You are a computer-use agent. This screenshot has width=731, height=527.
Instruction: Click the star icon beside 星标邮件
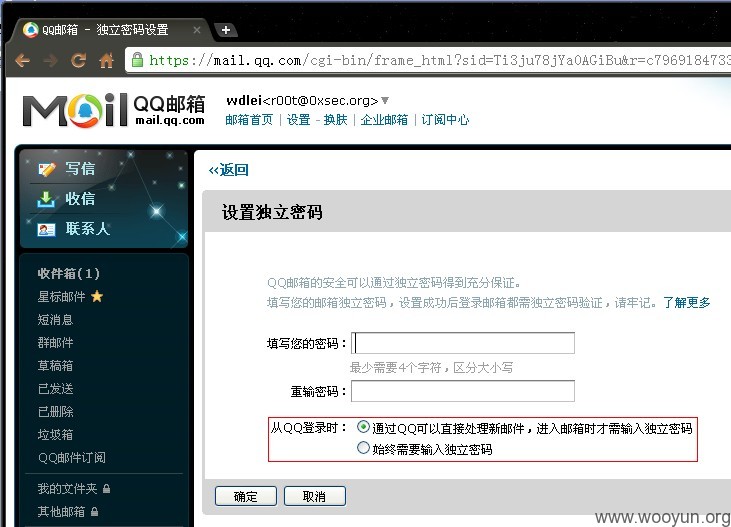[97, 296]
